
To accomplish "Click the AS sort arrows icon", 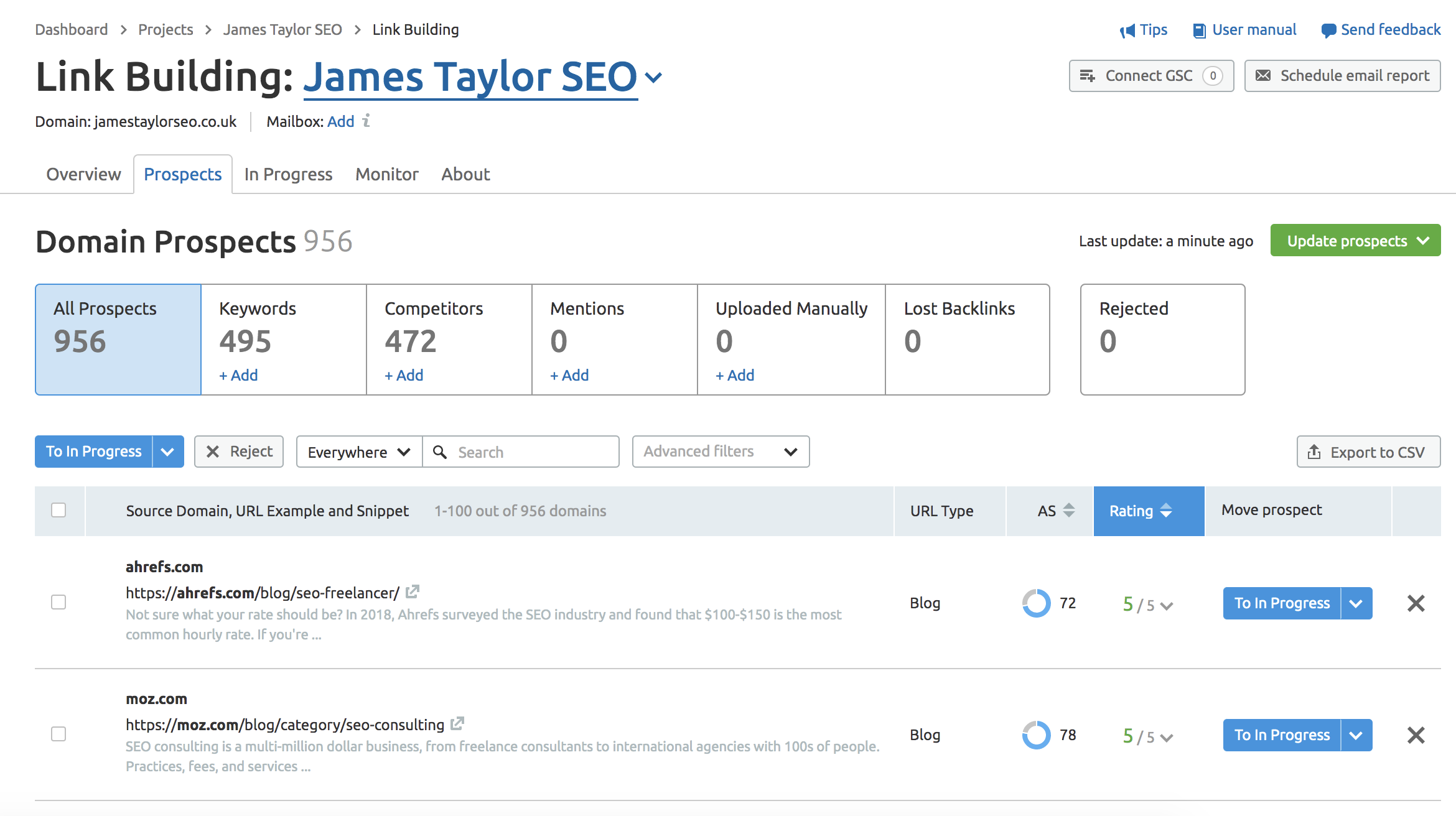I will click(x=1069, y=511).
